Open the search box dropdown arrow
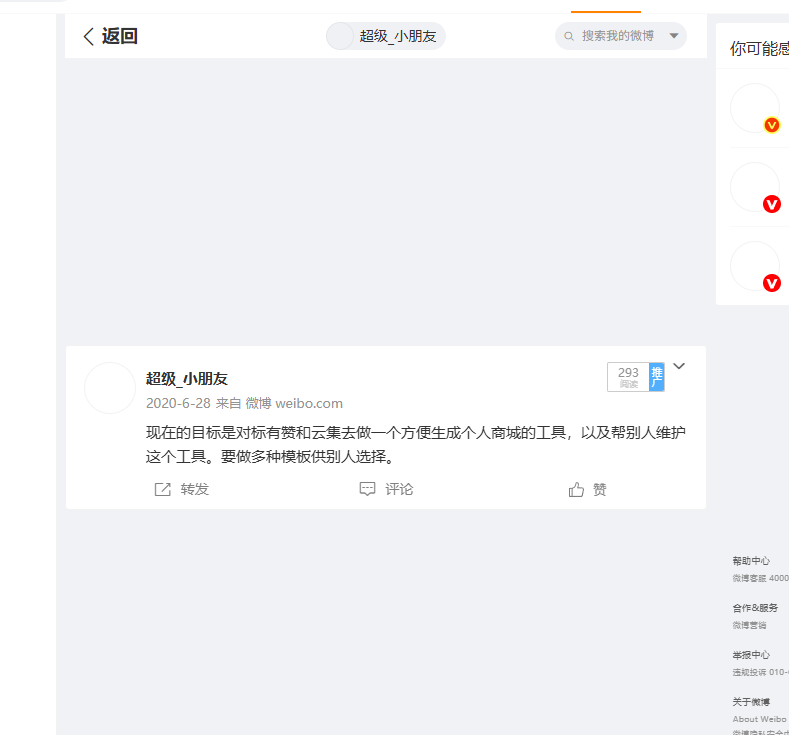Viewport: 789px width, 735px height. coord(674,36)
